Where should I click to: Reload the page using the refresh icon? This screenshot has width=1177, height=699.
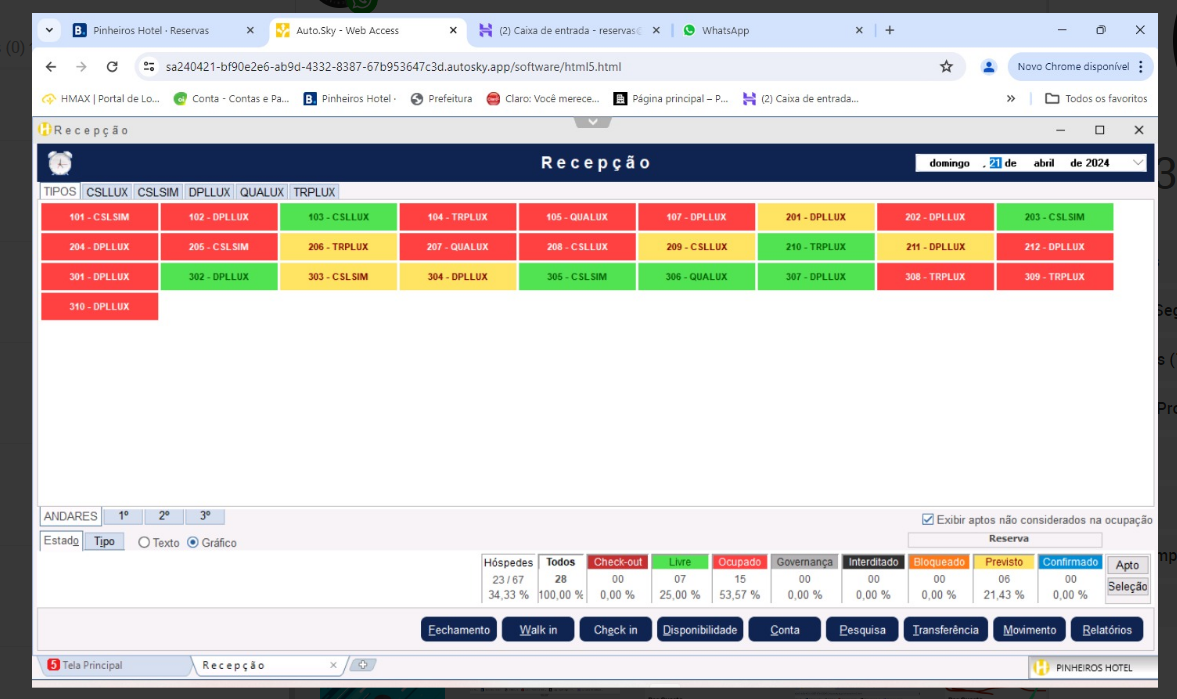coord(112,67)
